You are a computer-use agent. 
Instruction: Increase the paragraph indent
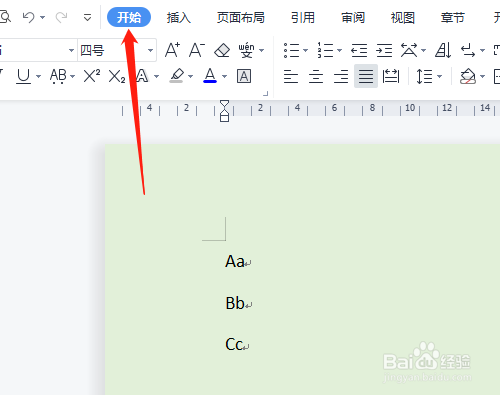384,50
